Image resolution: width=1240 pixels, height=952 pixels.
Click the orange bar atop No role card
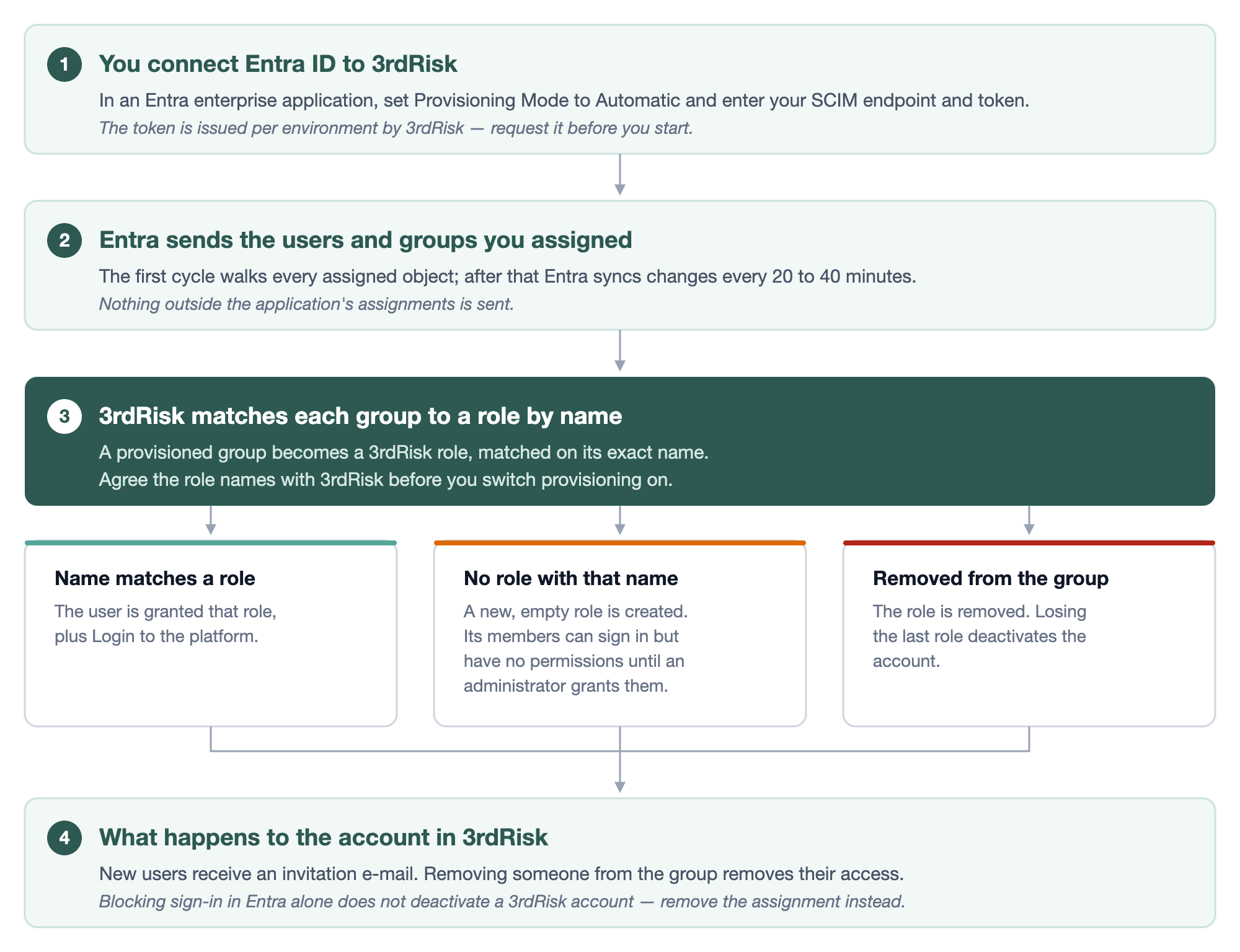[620, 543]
